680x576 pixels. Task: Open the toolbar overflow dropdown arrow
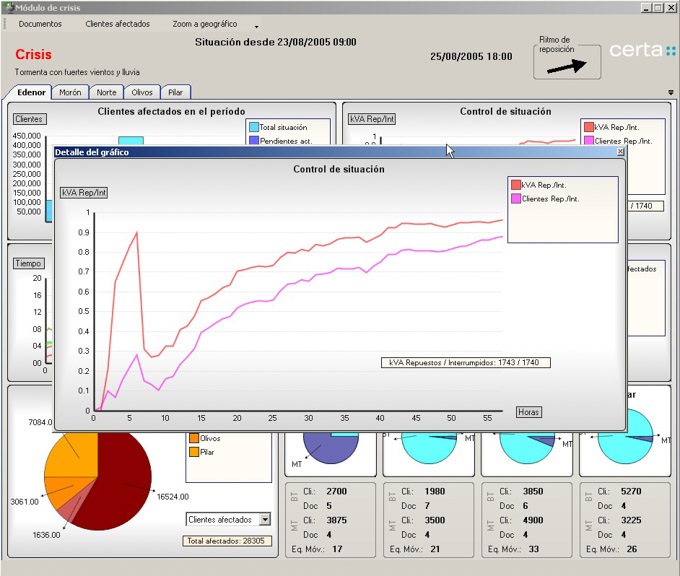tap(256, 25)
